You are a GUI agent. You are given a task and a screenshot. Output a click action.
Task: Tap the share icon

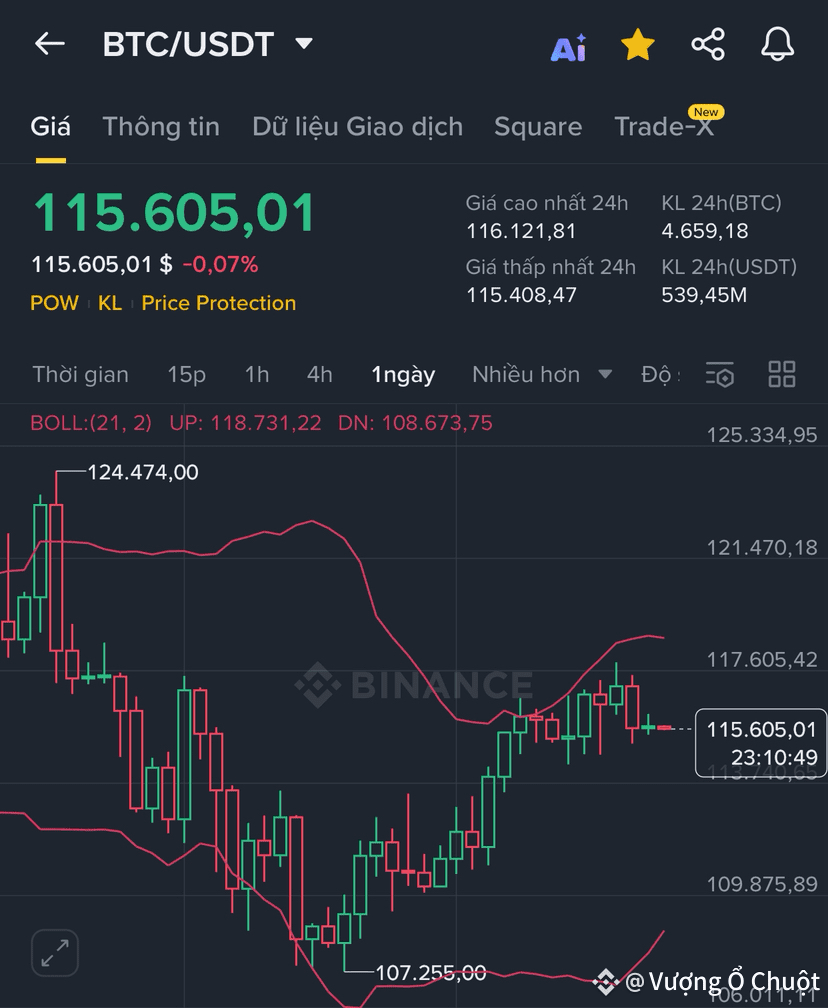708,45
